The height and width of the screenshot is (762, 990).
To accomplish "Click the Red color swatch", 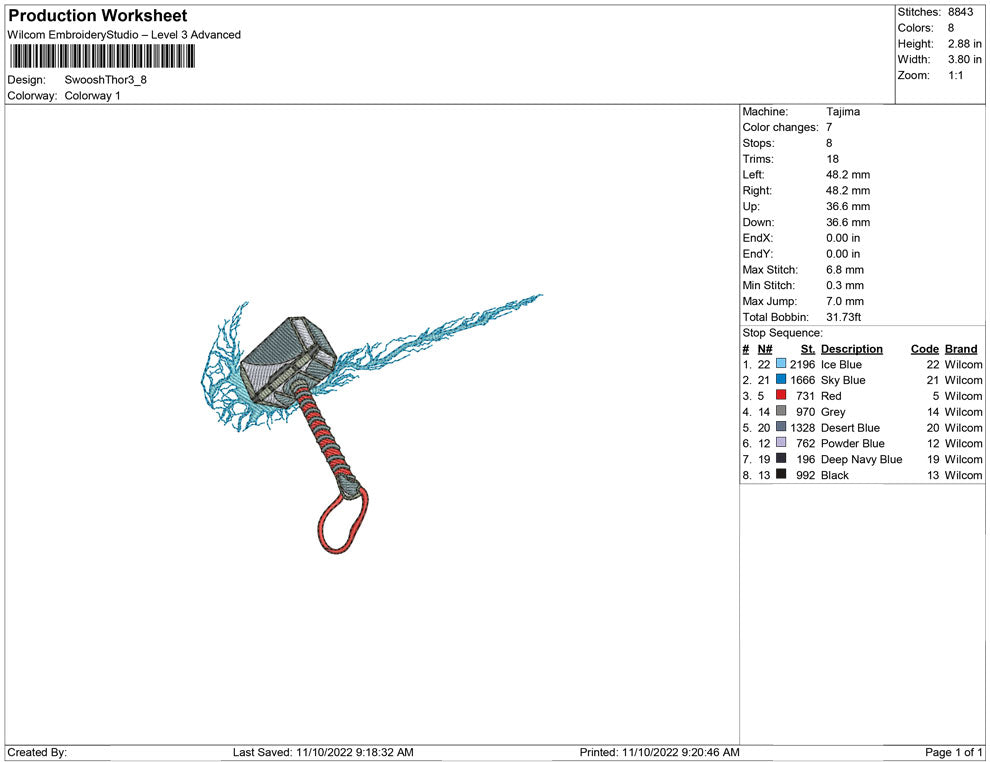I will coord(781,395).
